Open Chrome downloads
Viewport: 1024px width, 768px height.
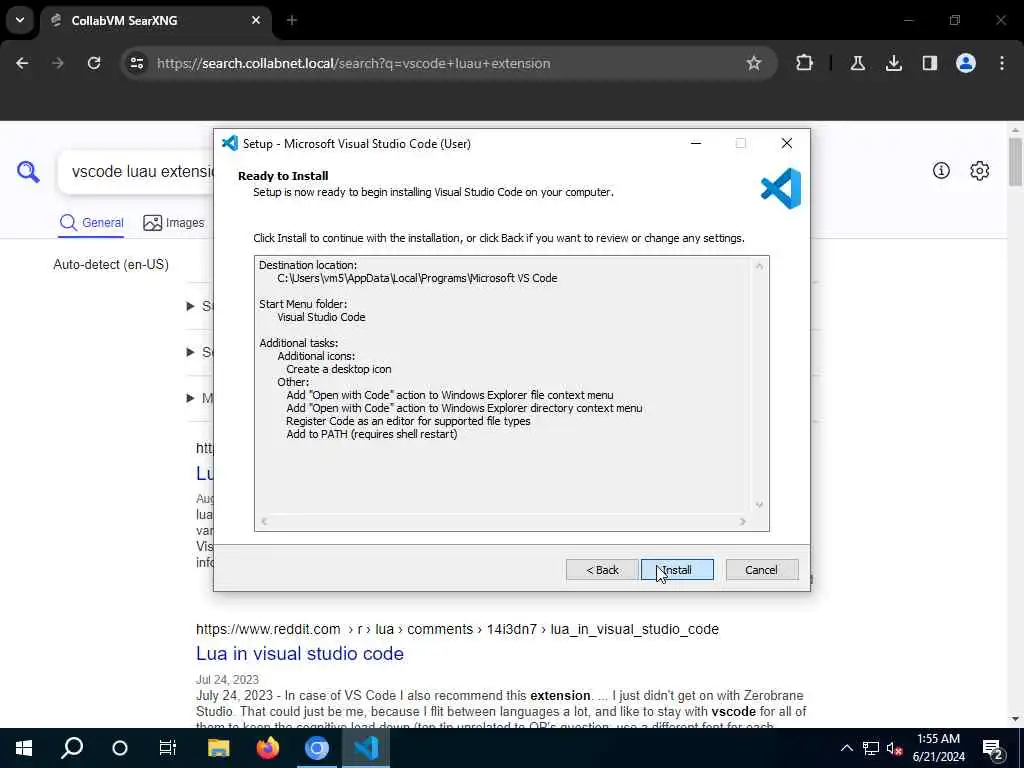894,63
